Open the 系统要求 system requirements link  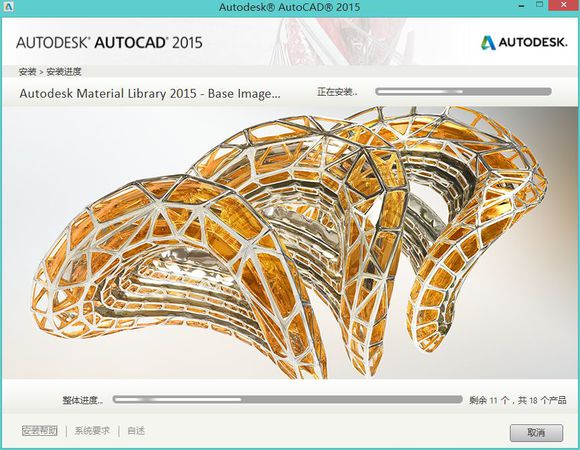tap(92, 431)
